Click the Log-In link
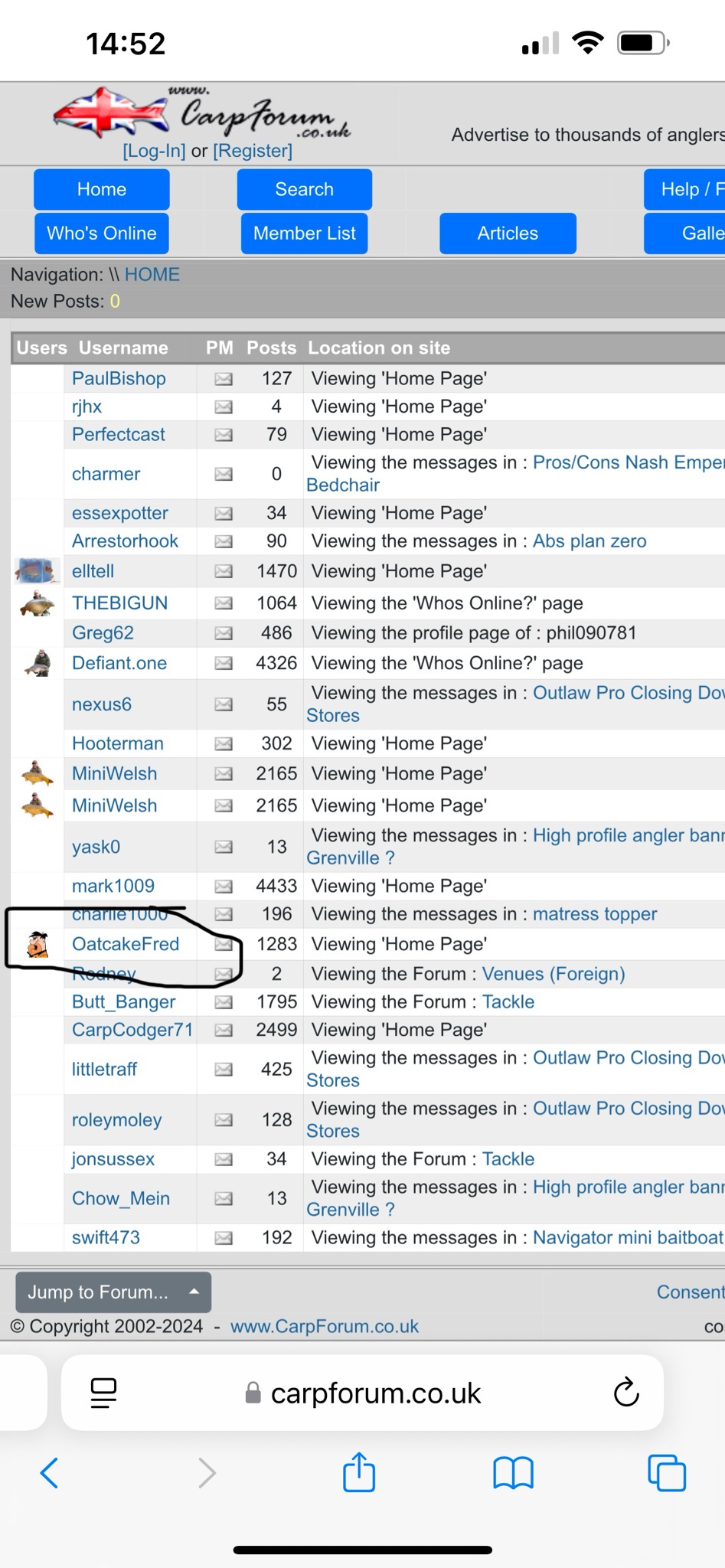 [154, 151]
